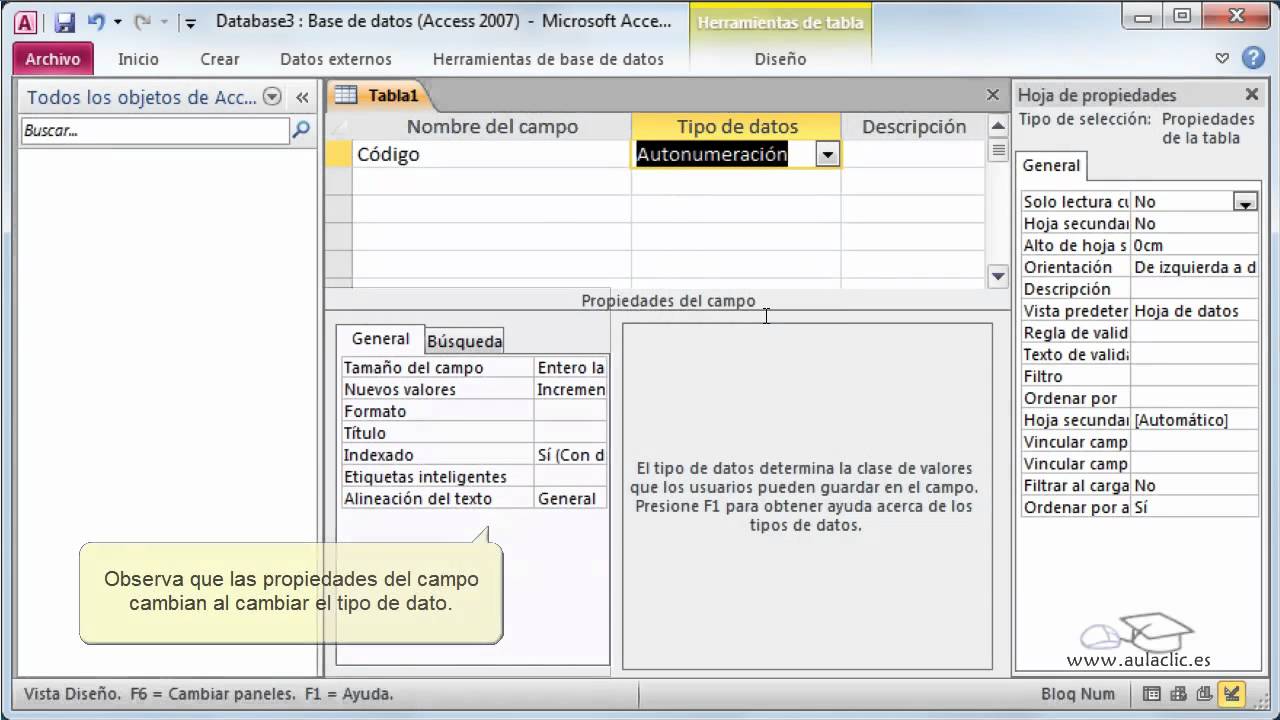
Task: Click the Alto de hoja 0cm value
Action: [1194, 246]
